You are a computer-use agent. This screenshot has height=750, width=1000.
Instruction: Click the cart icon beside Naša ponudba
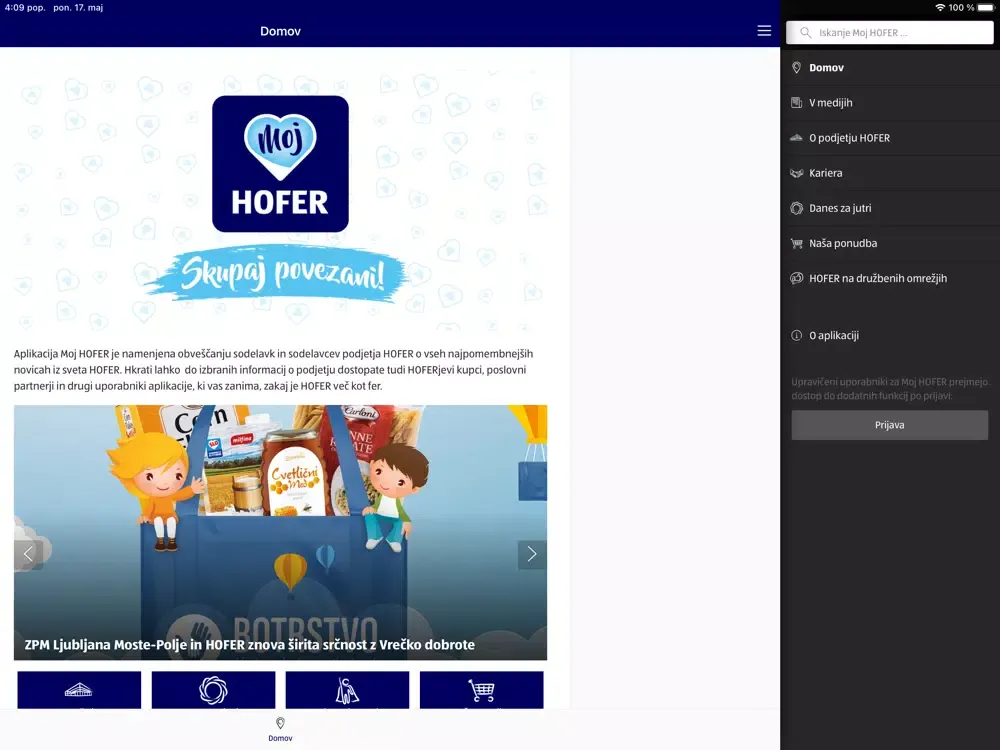click(797, 243)
